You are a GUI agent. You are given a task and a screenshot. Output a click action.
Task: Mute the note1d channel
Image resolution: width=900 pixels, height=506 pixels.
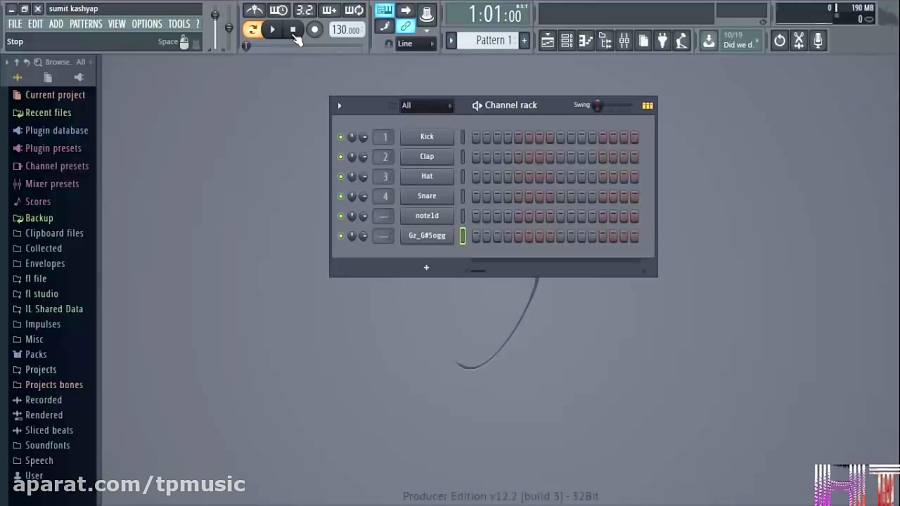pos(340,216)
